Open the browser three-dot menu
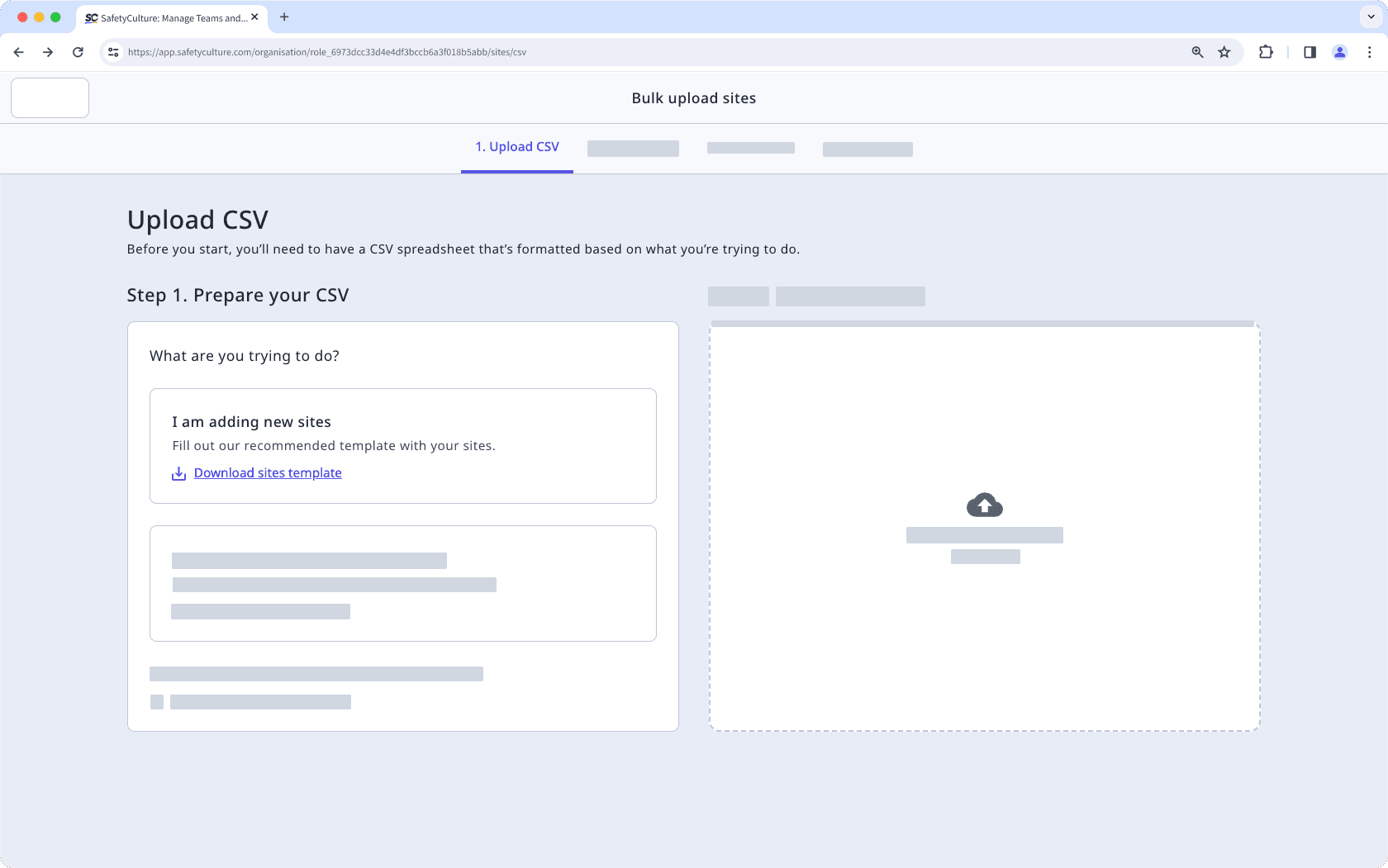 (1369, 51)
